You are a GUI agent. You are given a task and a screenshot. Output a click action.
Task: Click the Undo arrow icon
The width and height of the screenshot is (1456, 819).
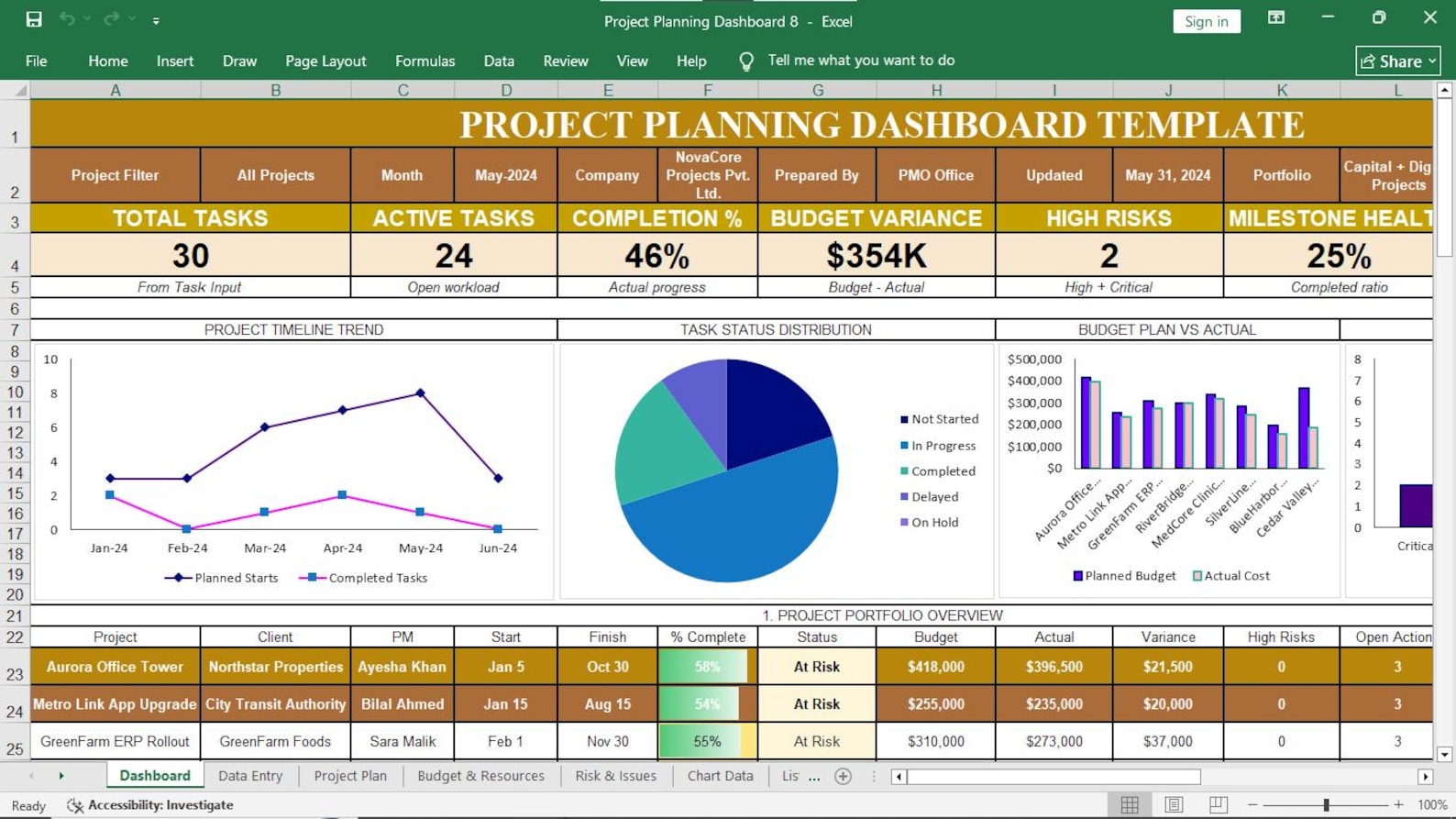pyautogui.click(x=67, y=19)
